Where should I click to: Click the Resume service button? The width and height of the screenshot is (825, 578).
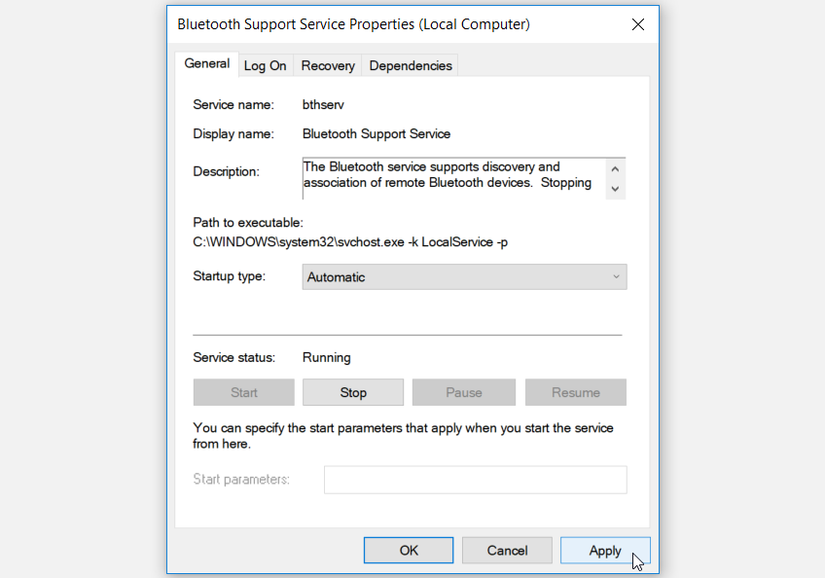[576, 392]
